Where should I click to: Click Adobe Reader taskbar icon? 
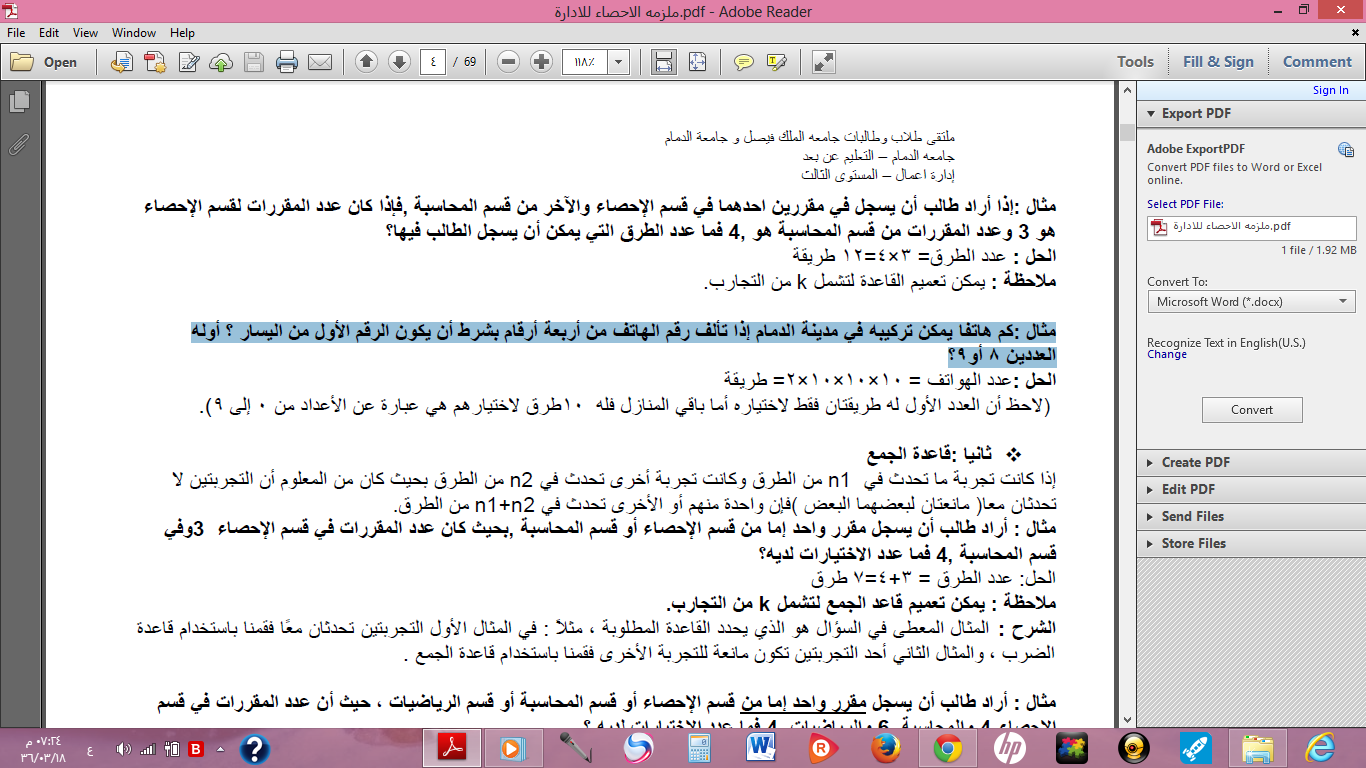[454, 747]
